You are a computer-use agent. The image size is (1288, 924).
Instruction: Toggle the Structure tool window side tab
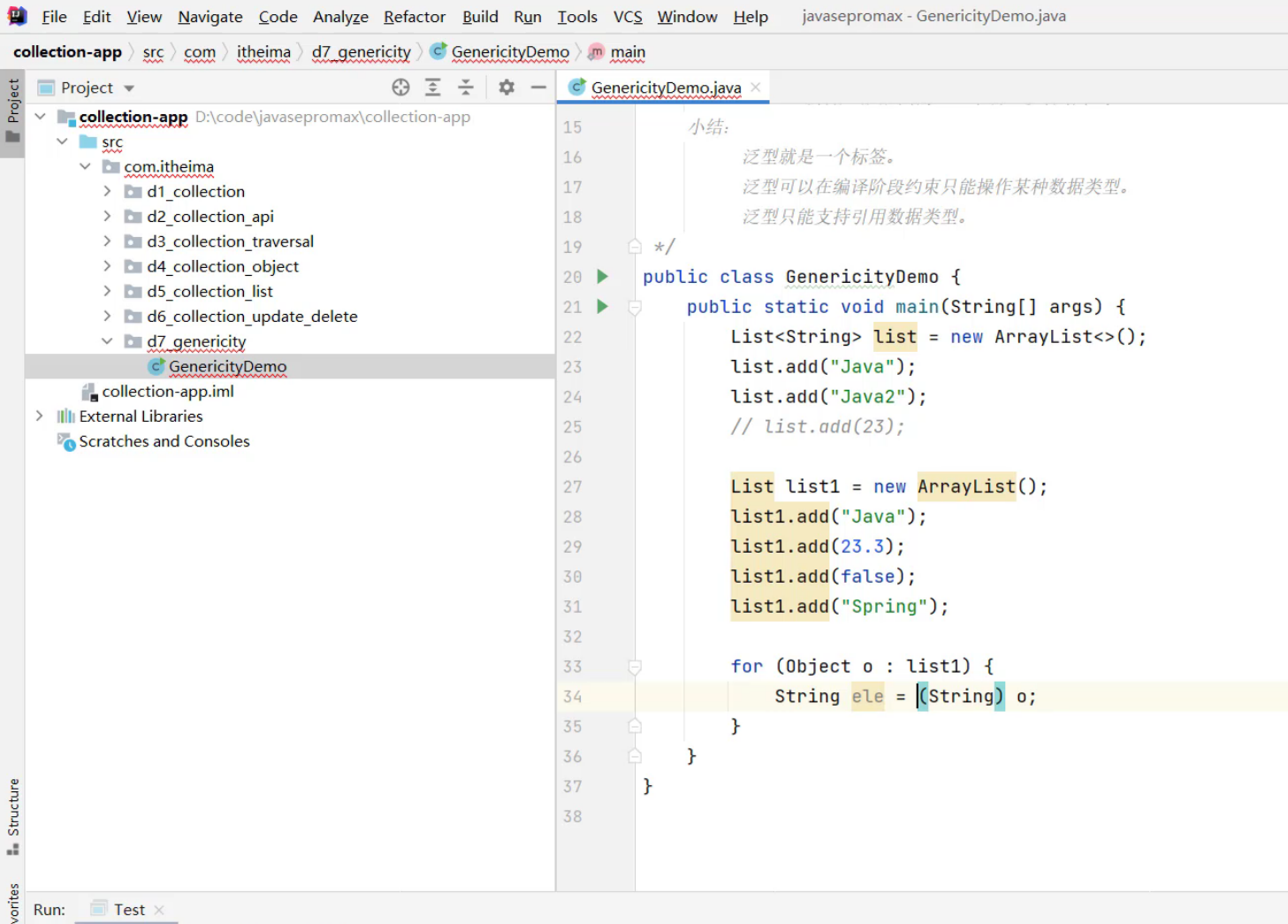(12, 818)
